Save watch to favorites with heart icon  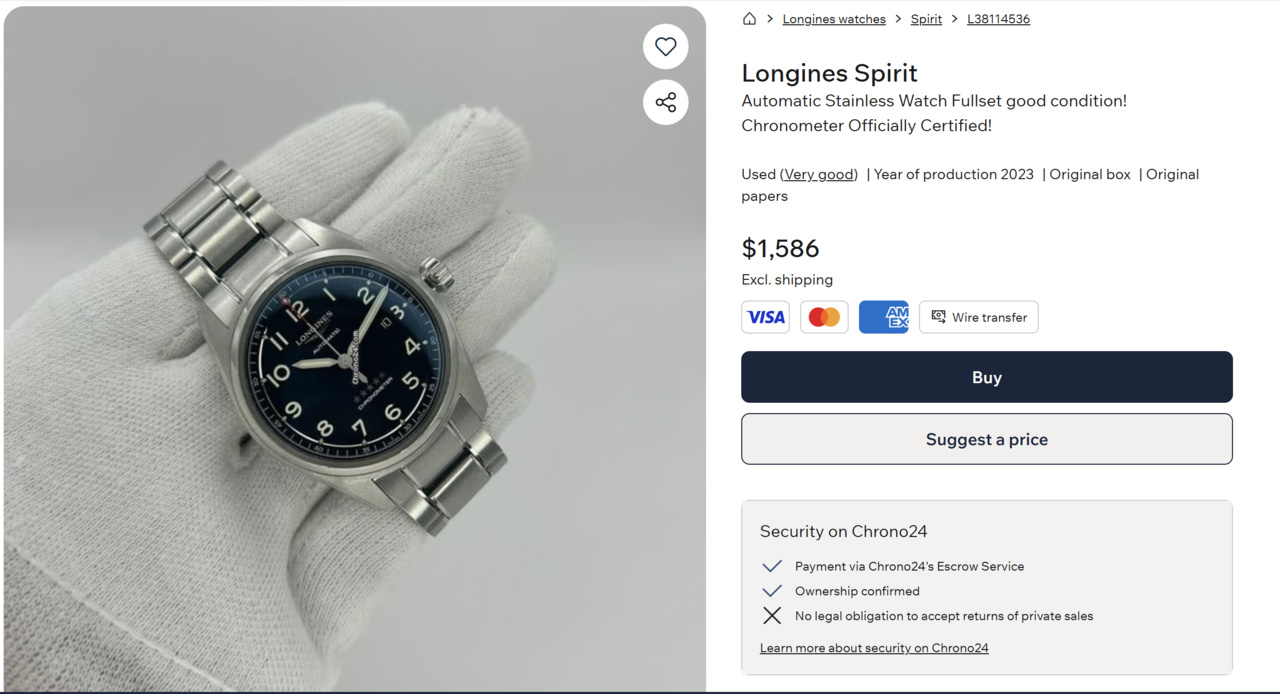666,47
